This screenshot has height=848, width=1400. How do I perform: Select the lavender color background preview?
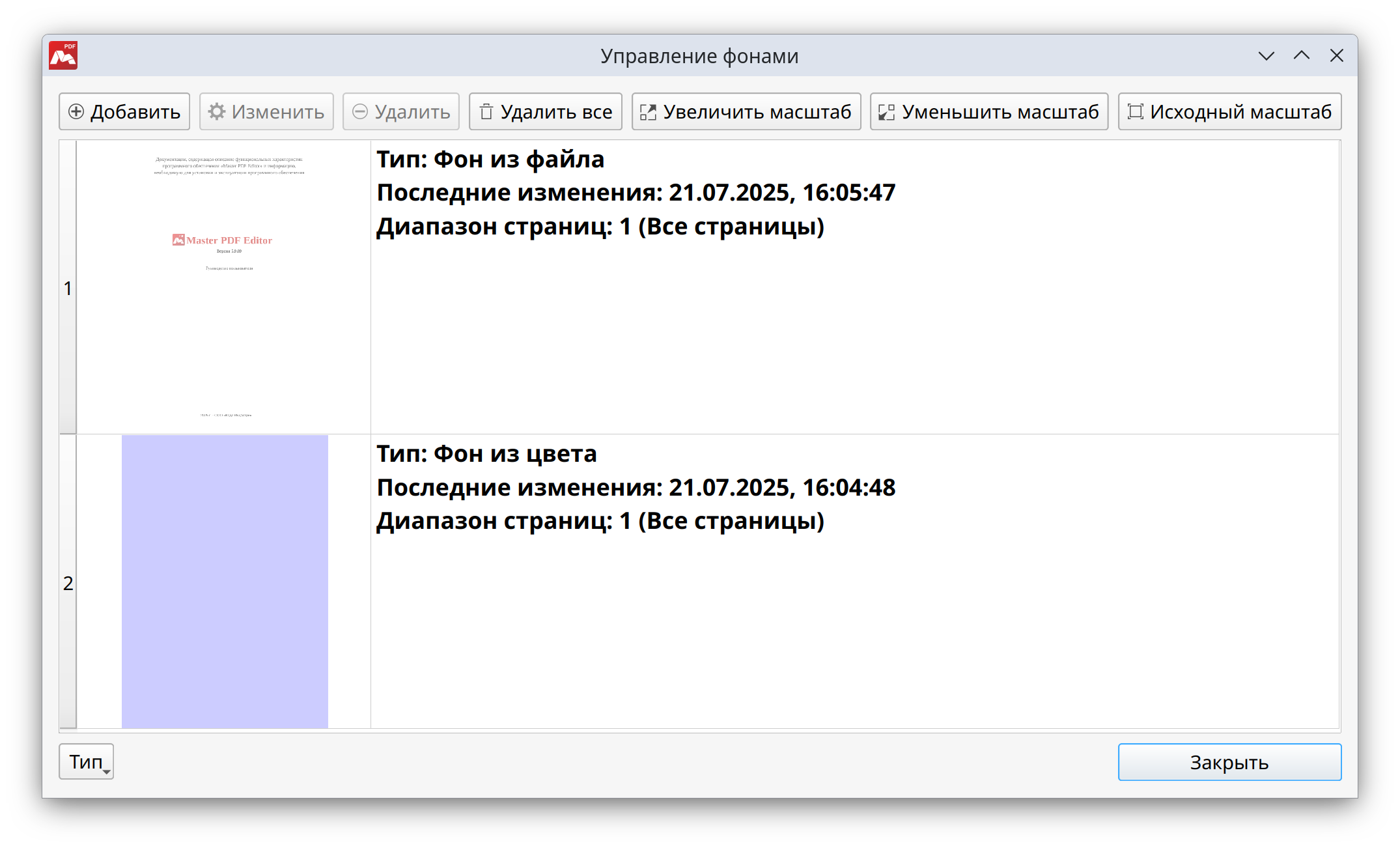pos(225,581)
